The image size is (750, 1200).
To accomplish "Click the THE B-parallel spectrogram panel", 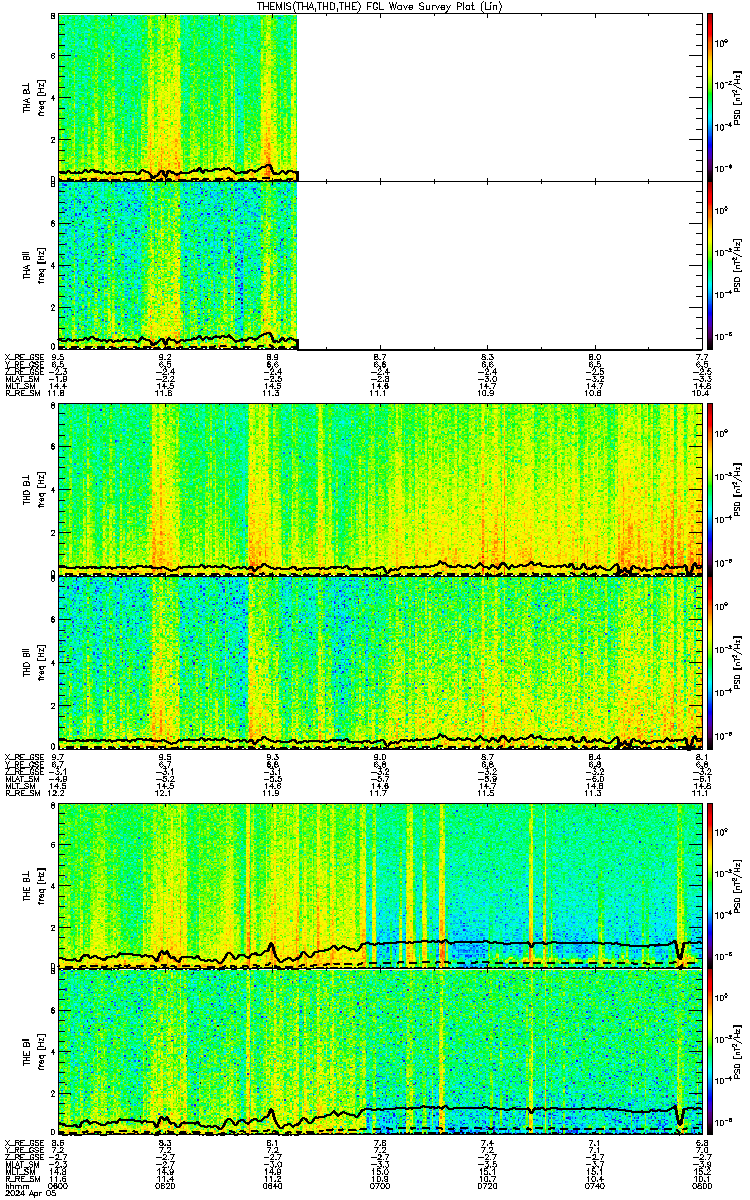I will (x=380, y=1050).
